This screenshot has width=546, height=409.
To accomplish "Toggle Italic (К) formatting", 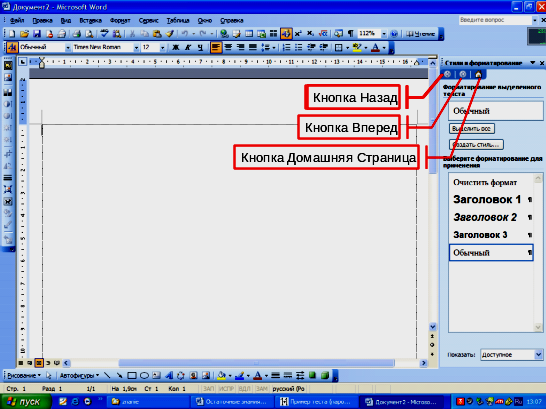I will [x=188, y=47].
